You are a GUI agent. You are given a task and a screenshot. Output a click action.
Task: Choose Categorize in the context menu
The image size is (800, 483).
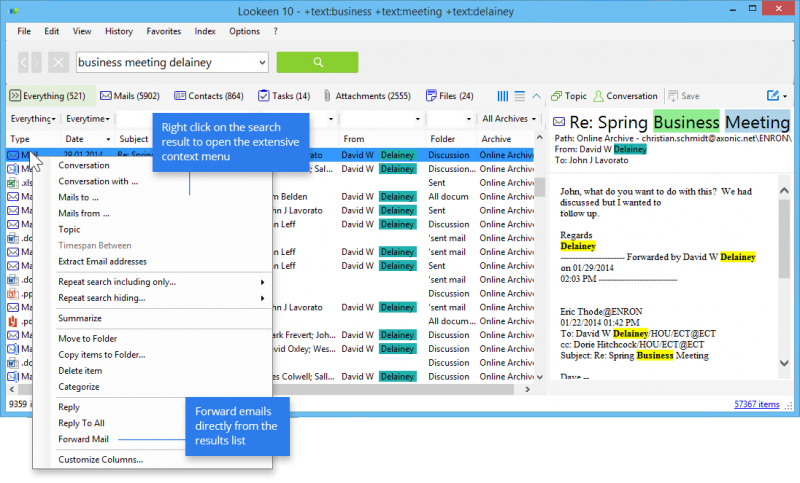point(79,387)
